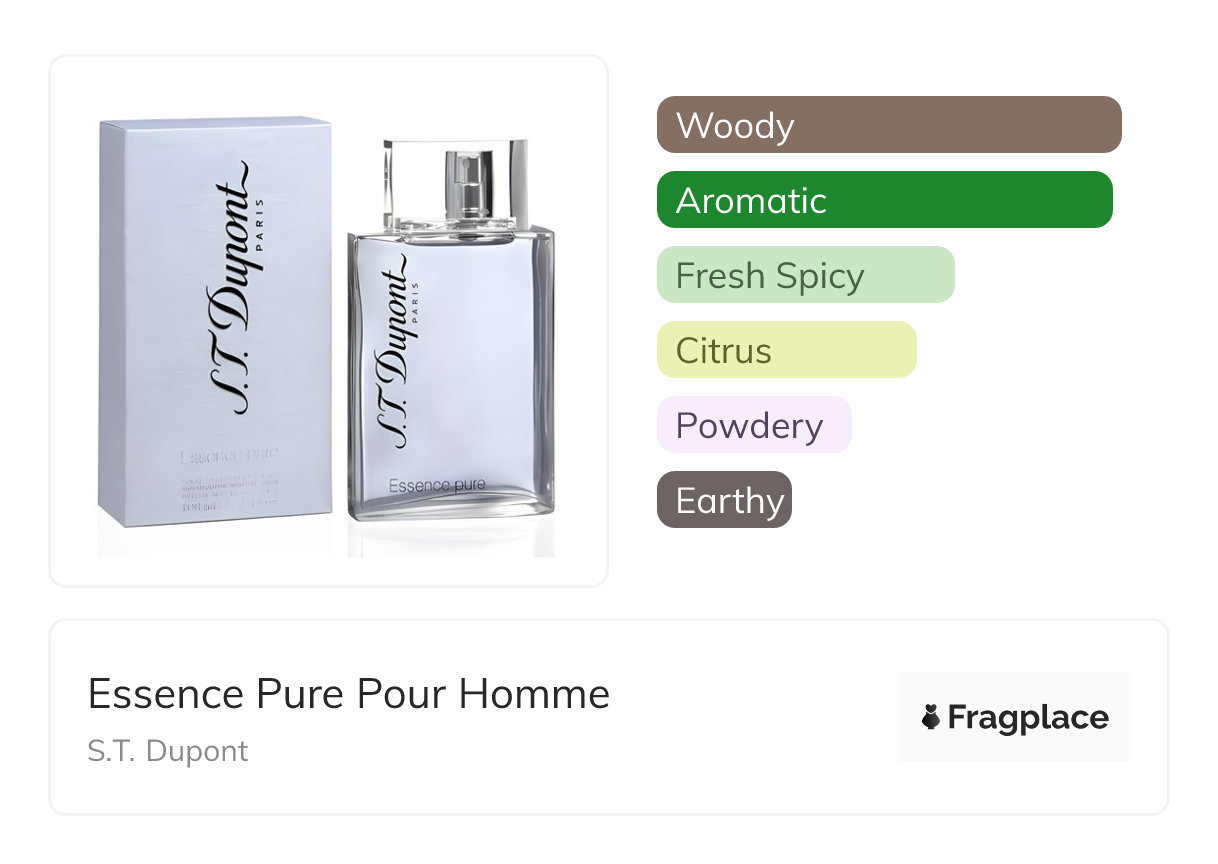
Task: Click the Fragplace wordmark text
Action: click(x=1028, y=718)
